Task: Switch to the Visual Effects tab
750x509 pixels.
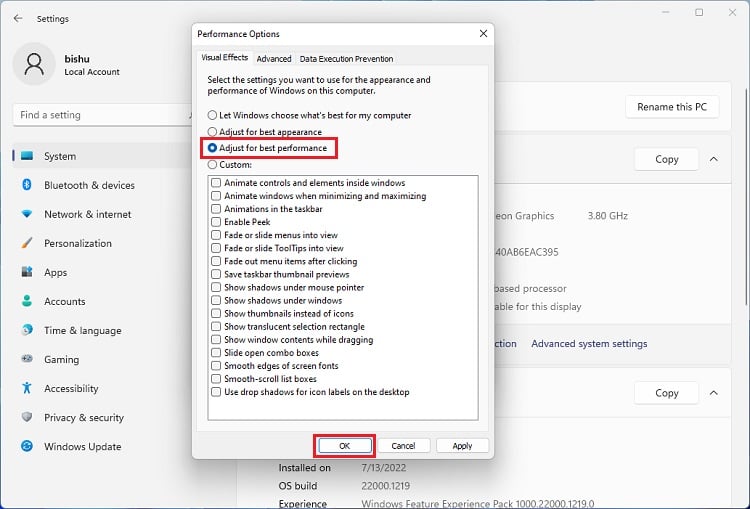Action: click(224, 57)
